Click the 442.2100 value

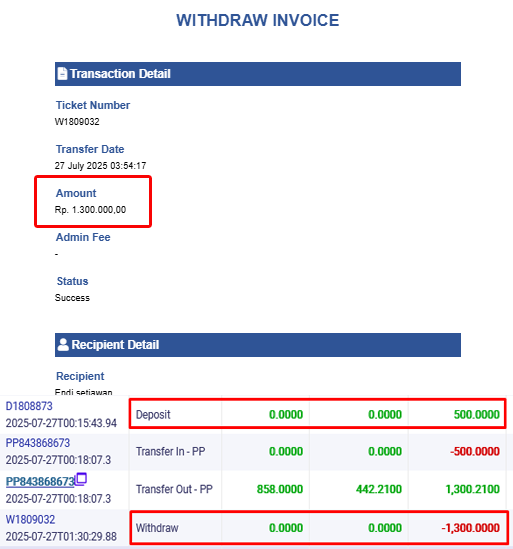tap(379, 489)
